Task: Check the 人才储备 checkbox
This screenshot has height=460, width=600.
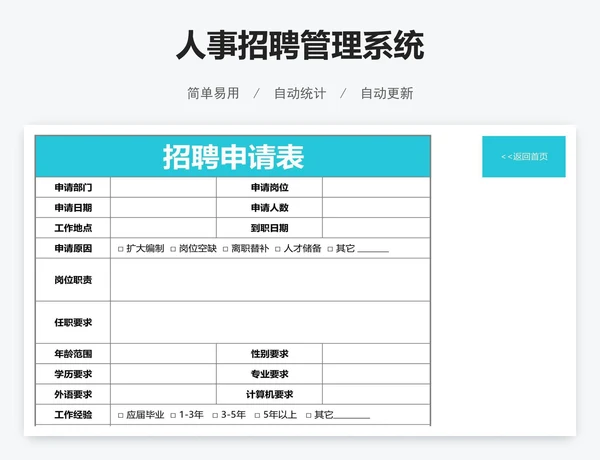Action: click(x=278, y=249)
